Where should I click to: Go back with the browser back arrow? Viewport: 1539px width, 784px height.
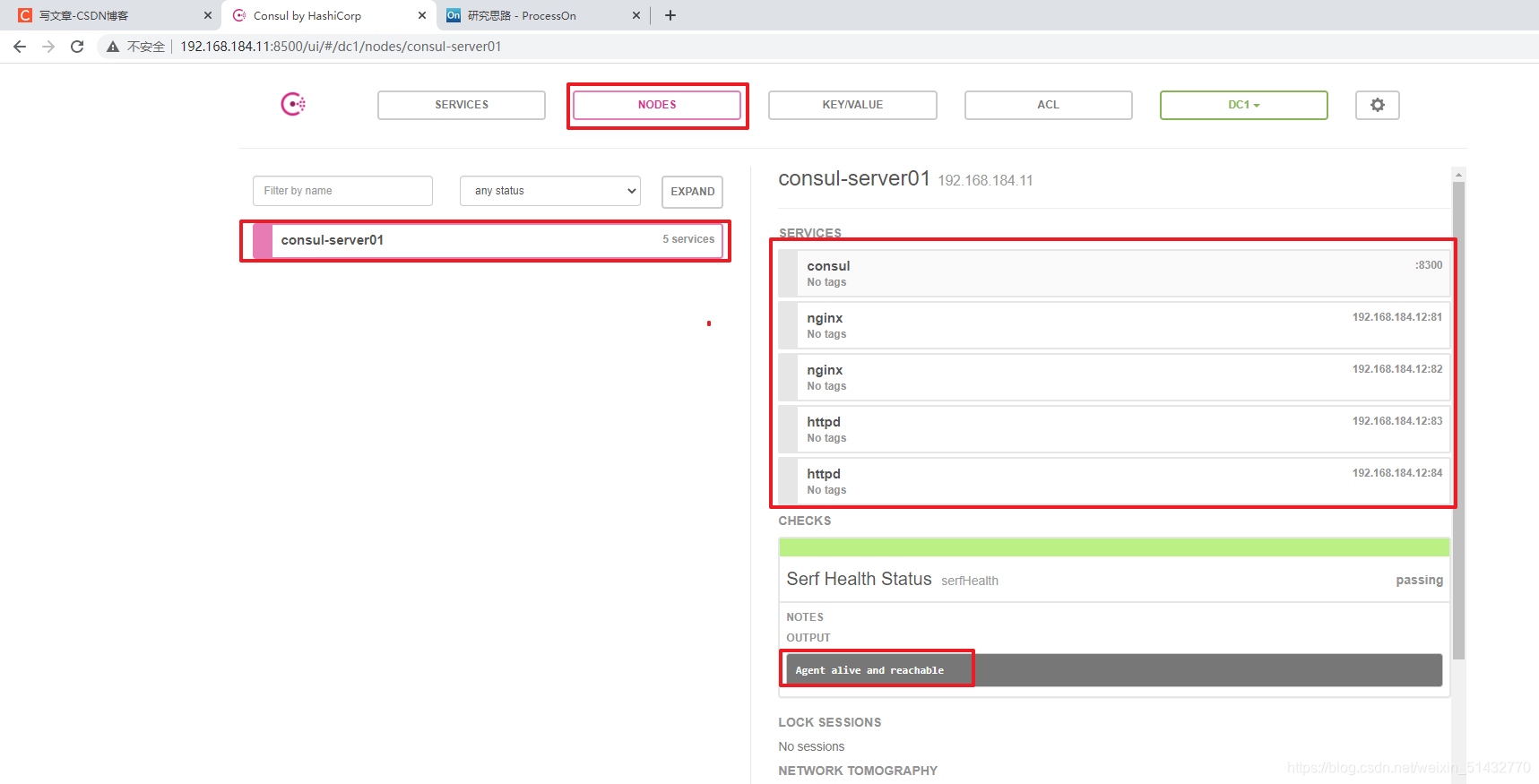(20, 47)
